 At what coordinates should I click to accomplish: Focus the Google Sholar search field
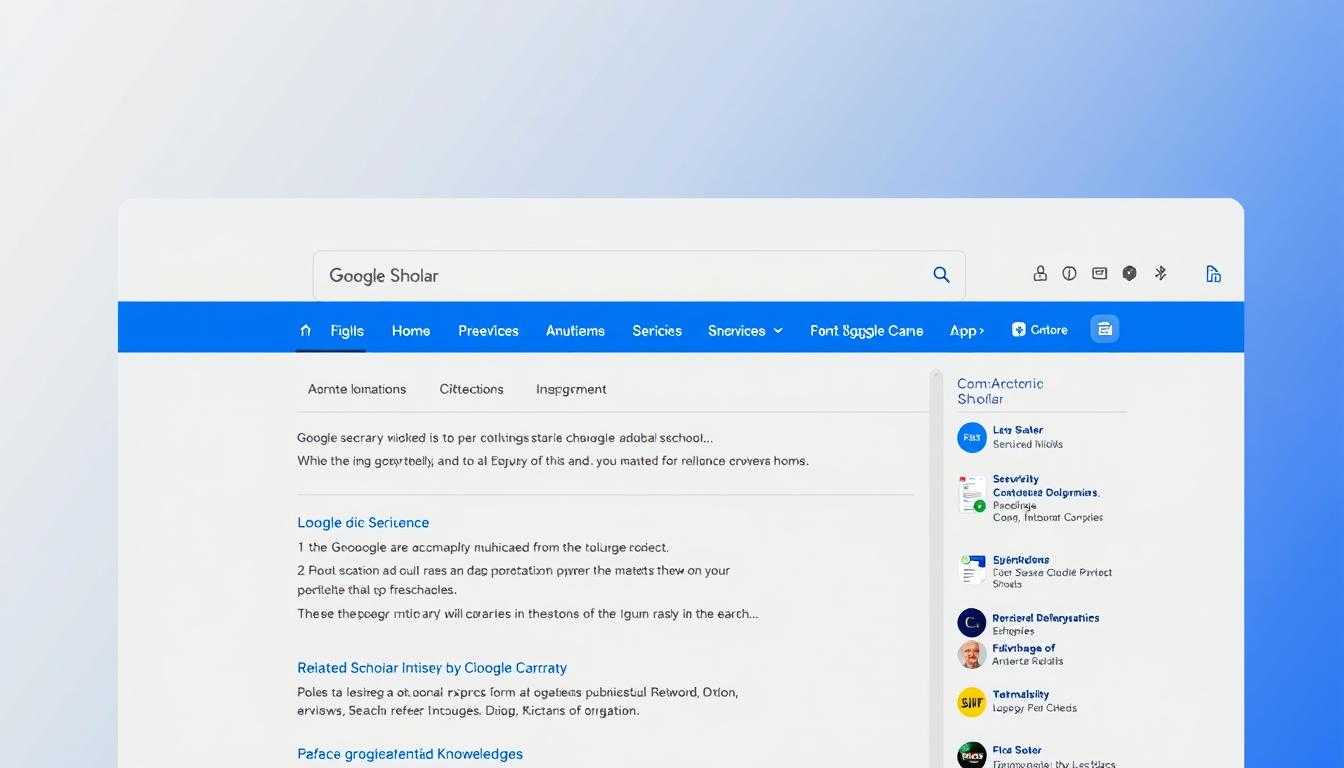click(639, 275)
